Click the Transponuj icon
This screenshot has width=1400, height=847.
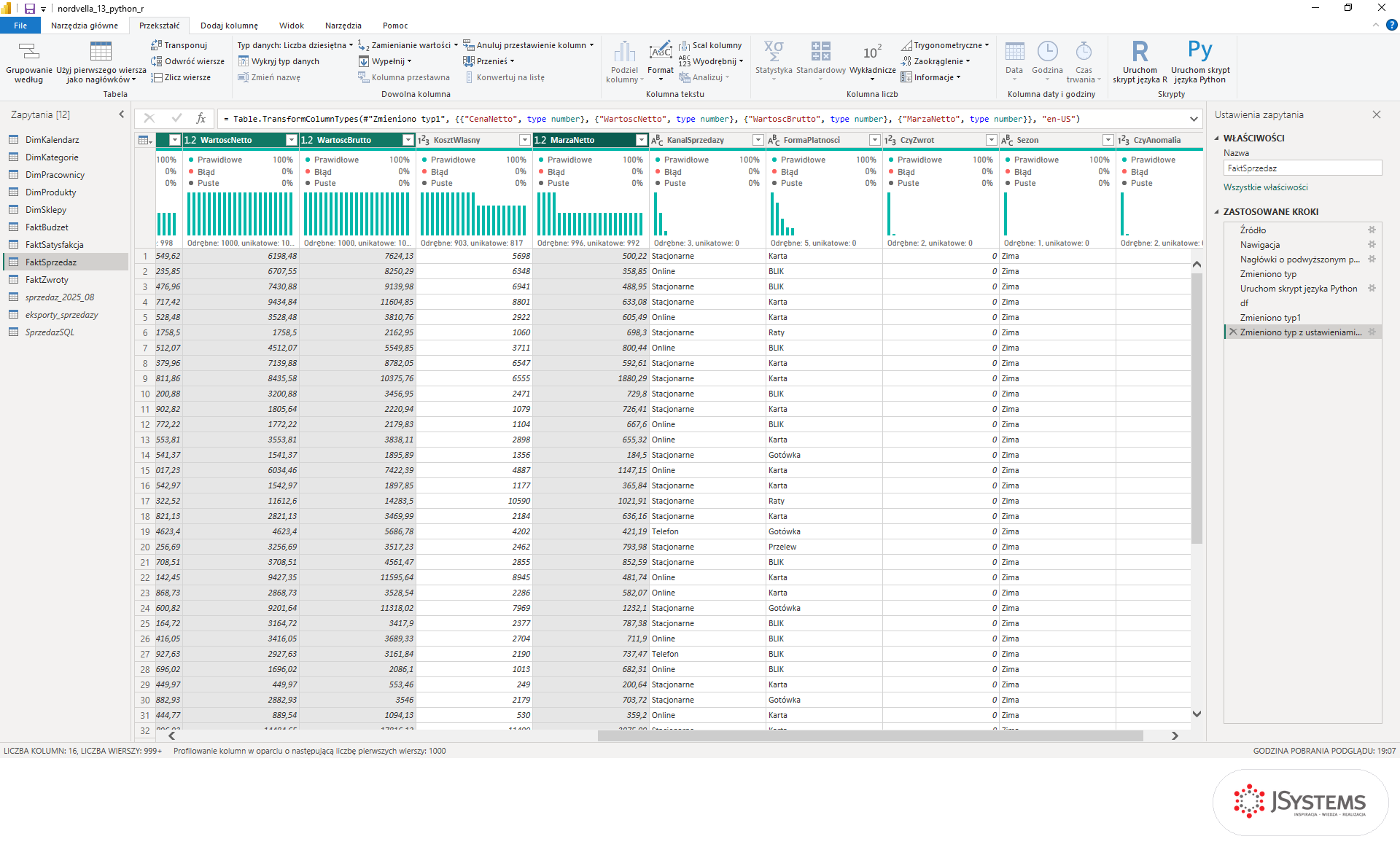click(x=156, y=45)
